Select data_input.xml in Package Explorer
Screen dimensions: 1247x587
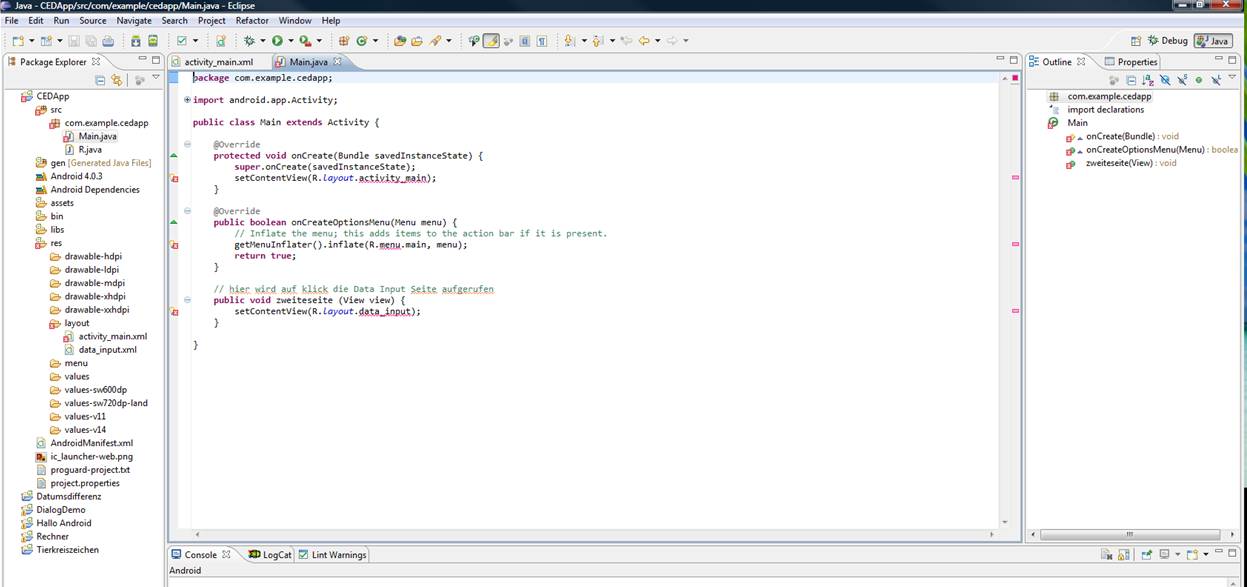(x=107, y=350)
